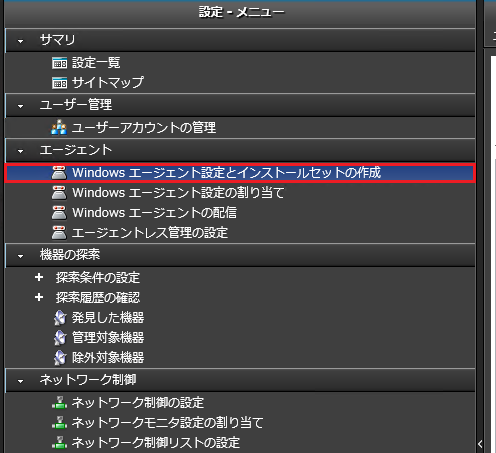This screenshot has width=496, height=453.
Task: Click the icon beside 管理対象機器
Action: [x=60, y=338]
